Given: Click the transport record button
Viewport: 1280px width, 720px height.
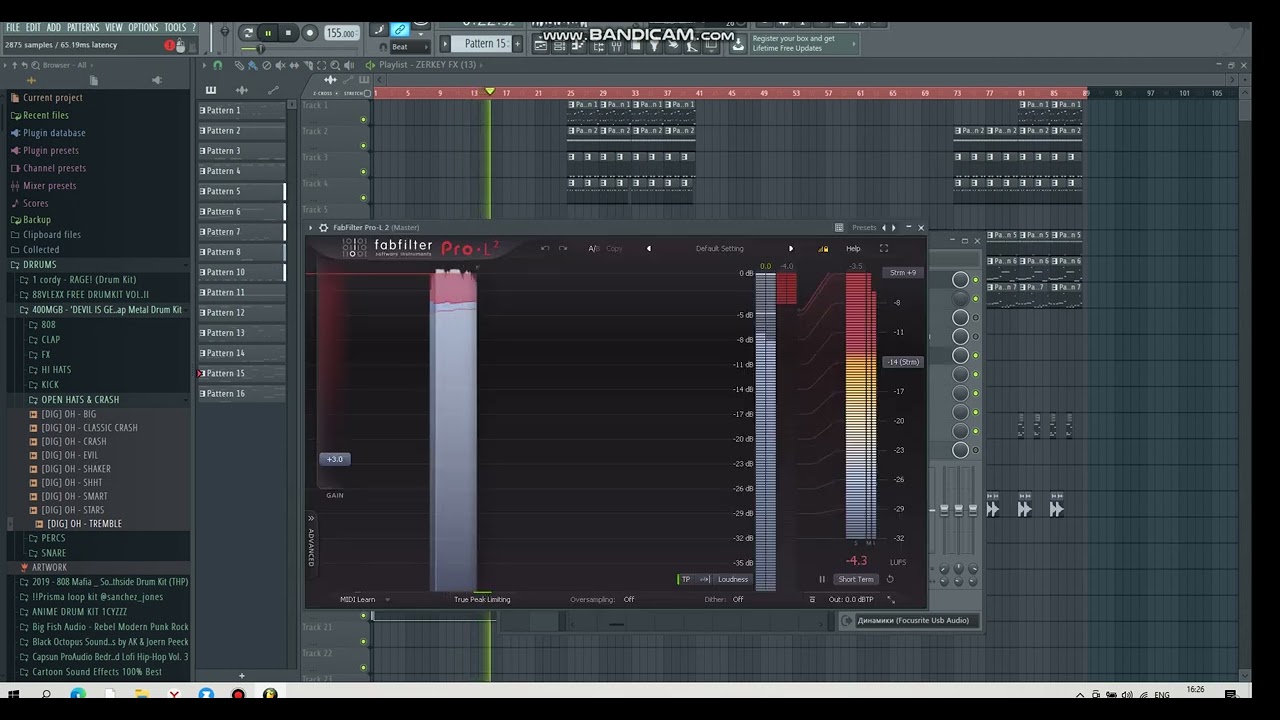Looking at the screenshot, I should click(310, 33).
